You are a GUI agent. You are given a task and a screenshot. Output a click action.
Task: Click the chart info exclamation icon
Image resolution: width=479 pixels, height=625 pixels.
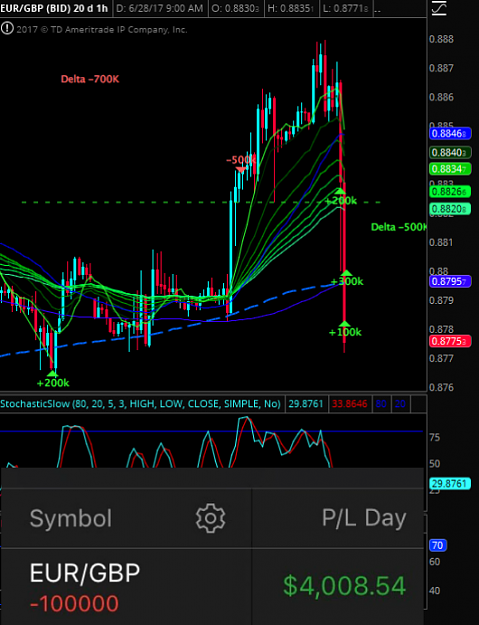click(7, 29)
